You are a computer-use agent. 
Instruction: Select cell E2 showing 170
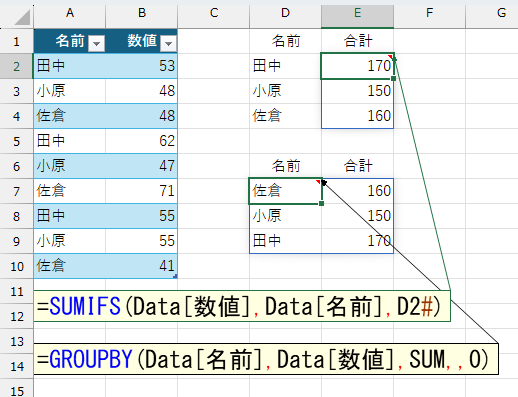[357, 66]
